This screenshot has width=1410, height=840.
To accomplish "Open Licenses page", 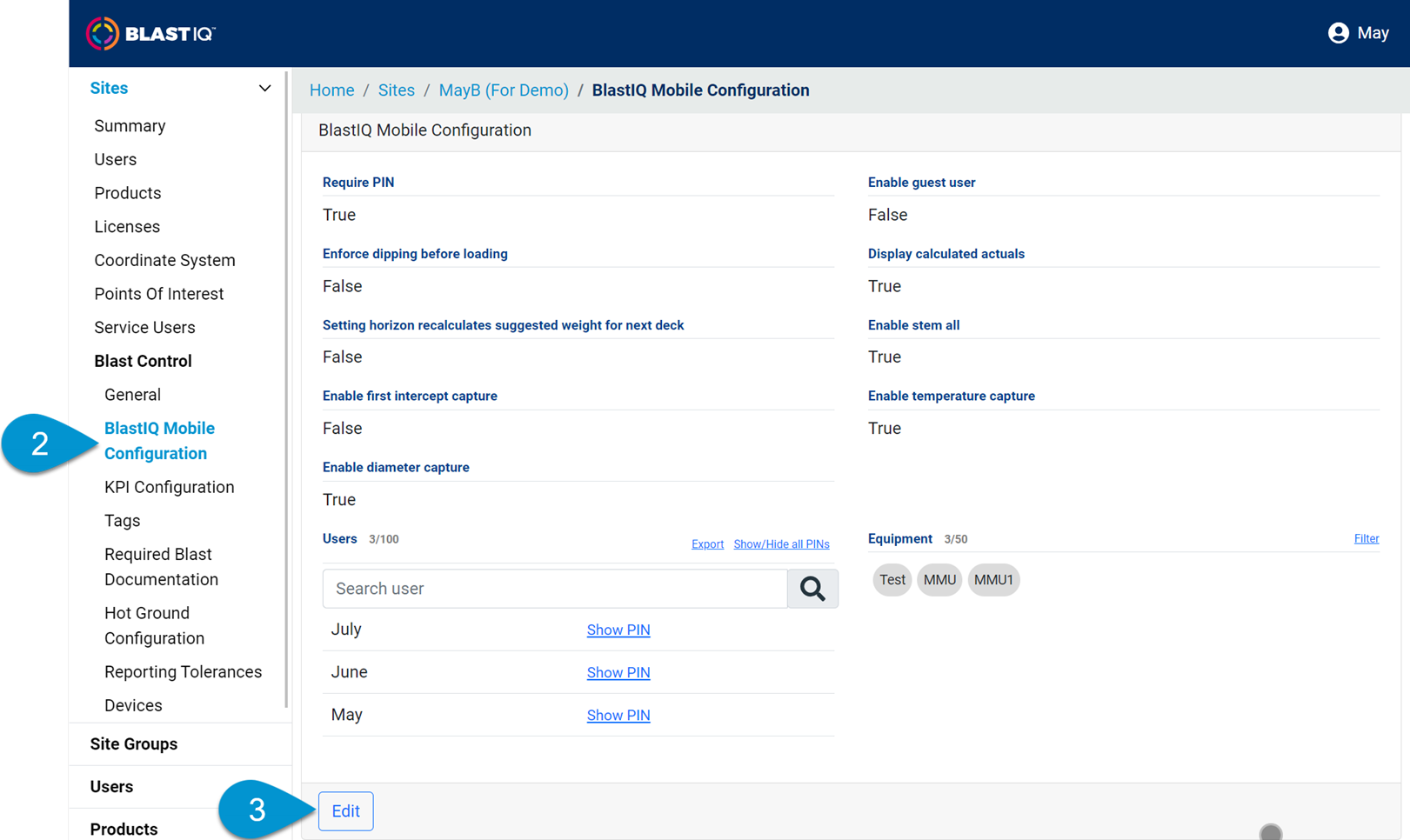I will pos(127,227).
